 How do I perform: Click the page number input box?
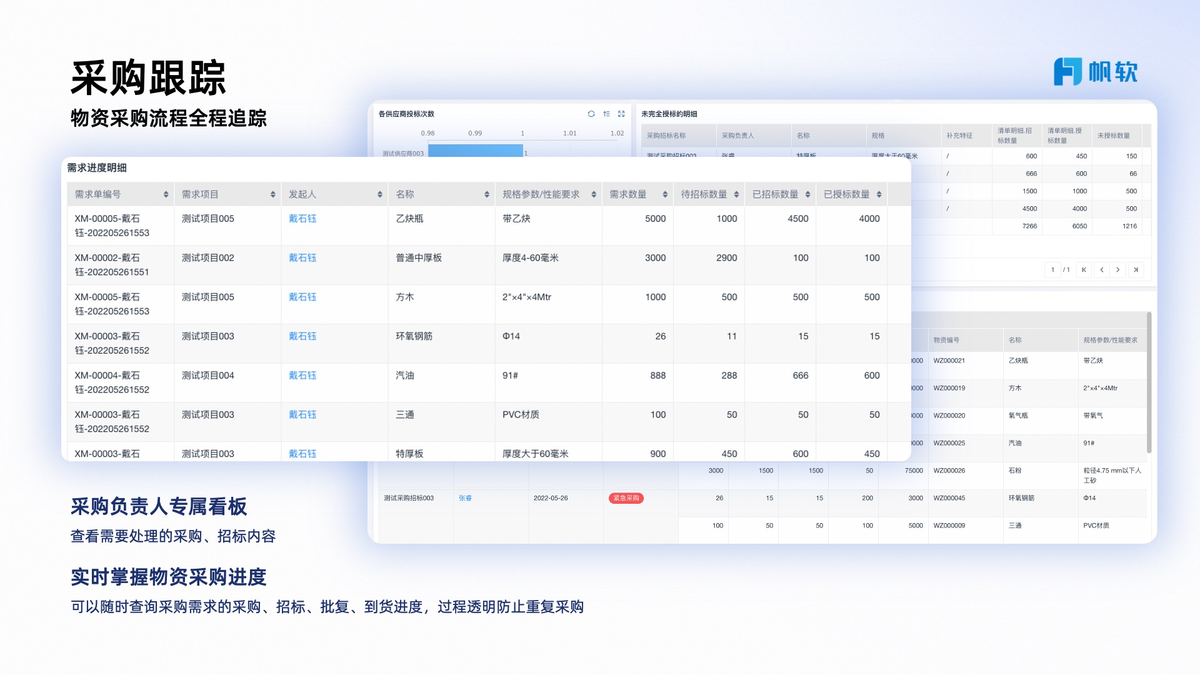click(x=1053, y=270)
